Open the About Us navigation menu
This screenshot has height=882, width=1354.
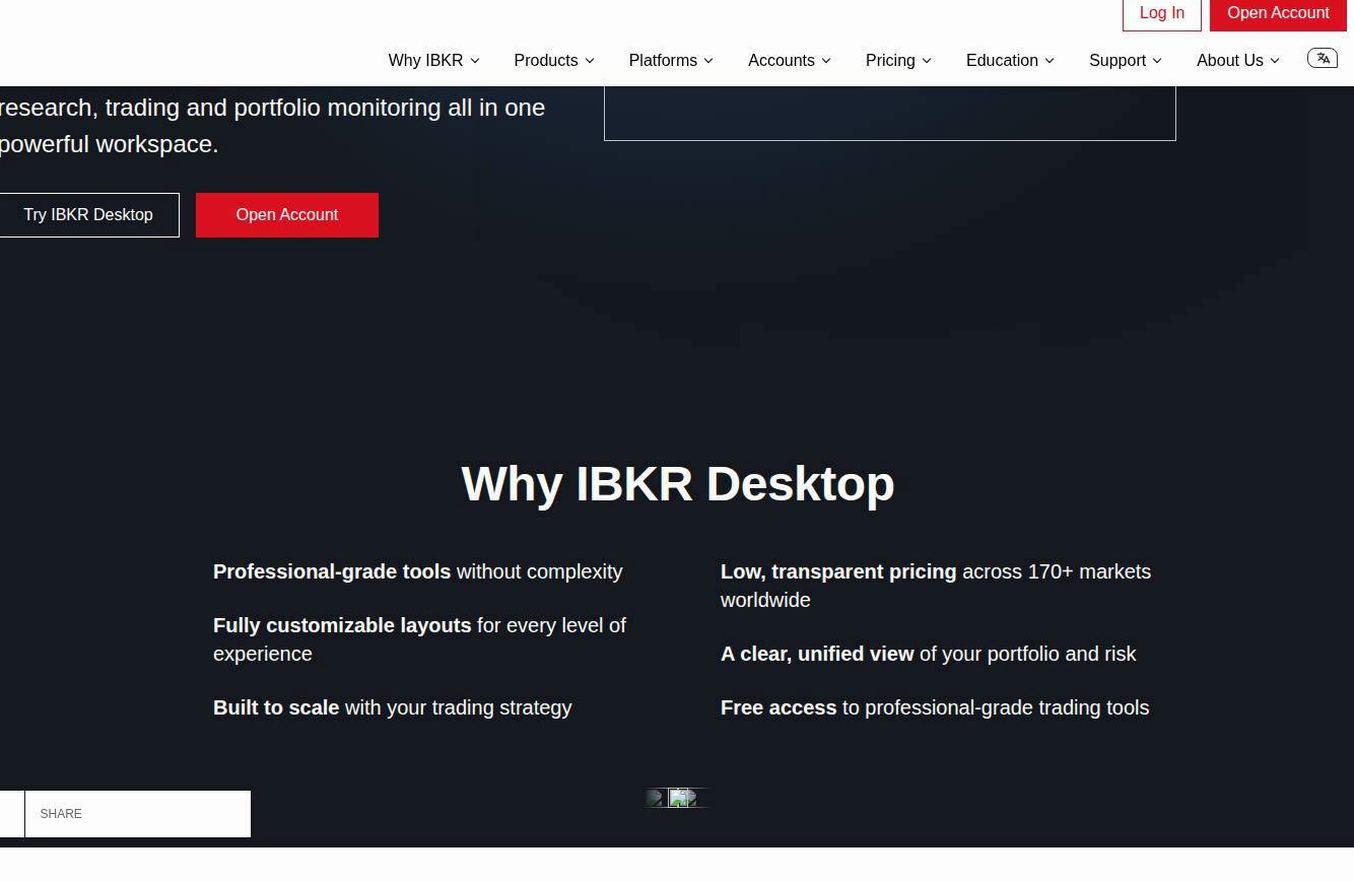pyautogui.click(x=1238, y=61)
